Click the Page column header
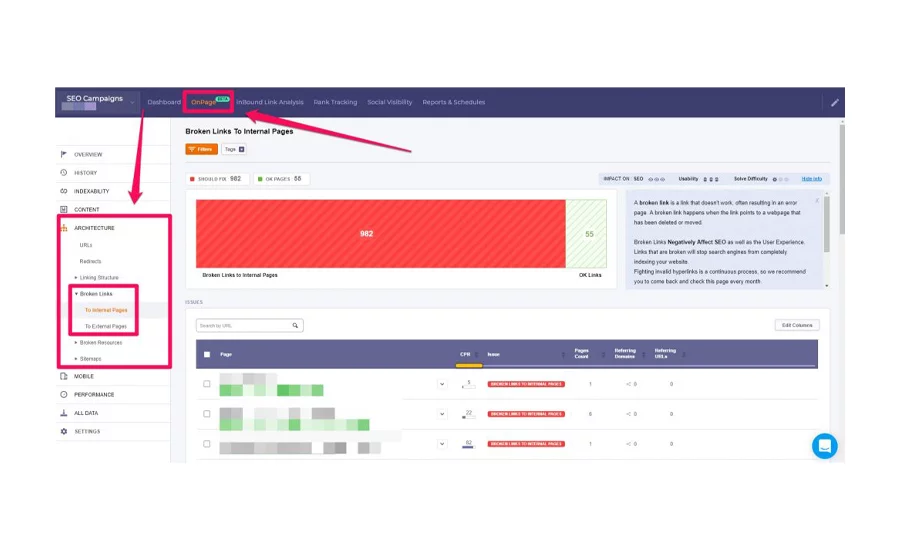 click(226, 354)
